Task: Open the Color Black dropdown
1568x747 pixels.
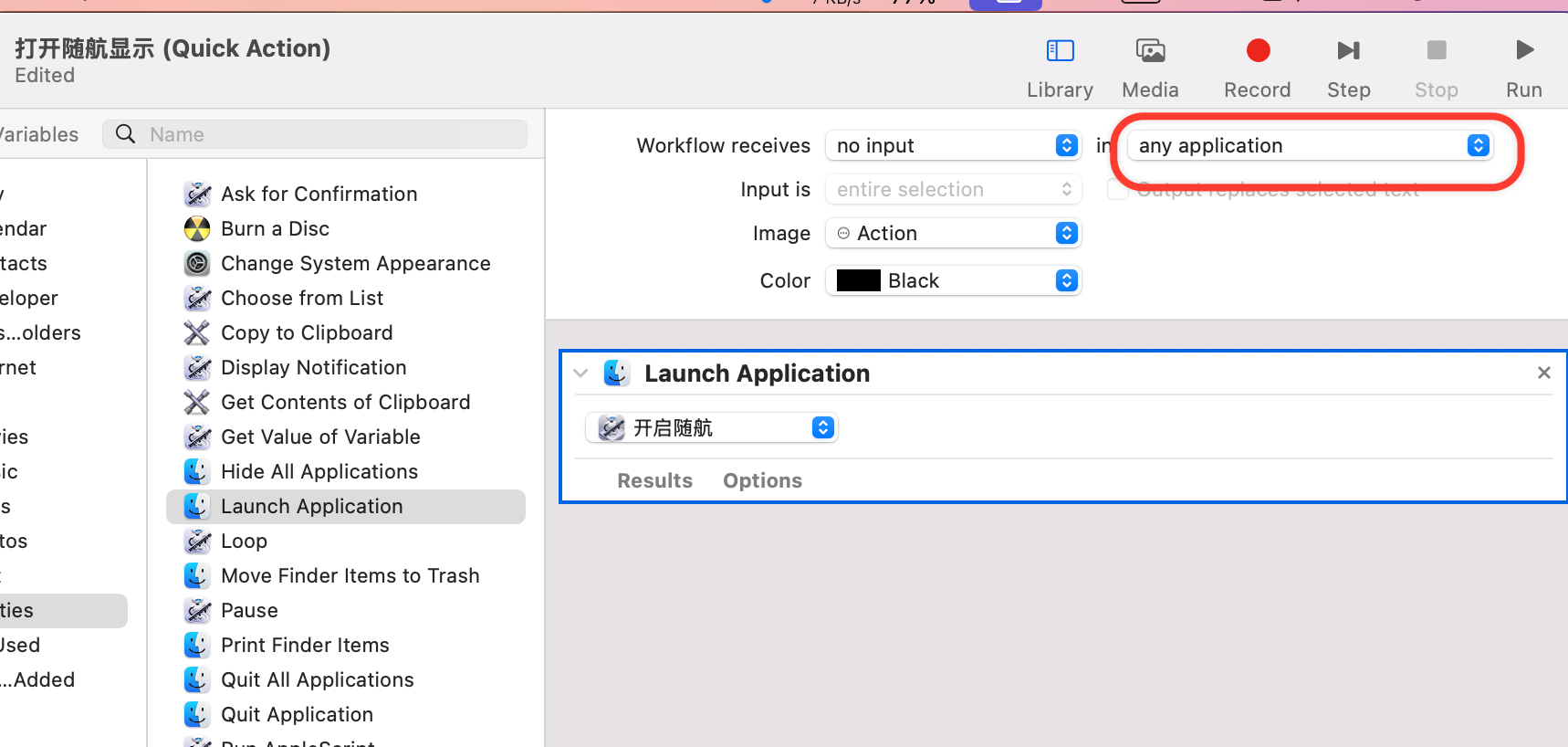Action: click(x=953, y=280)
